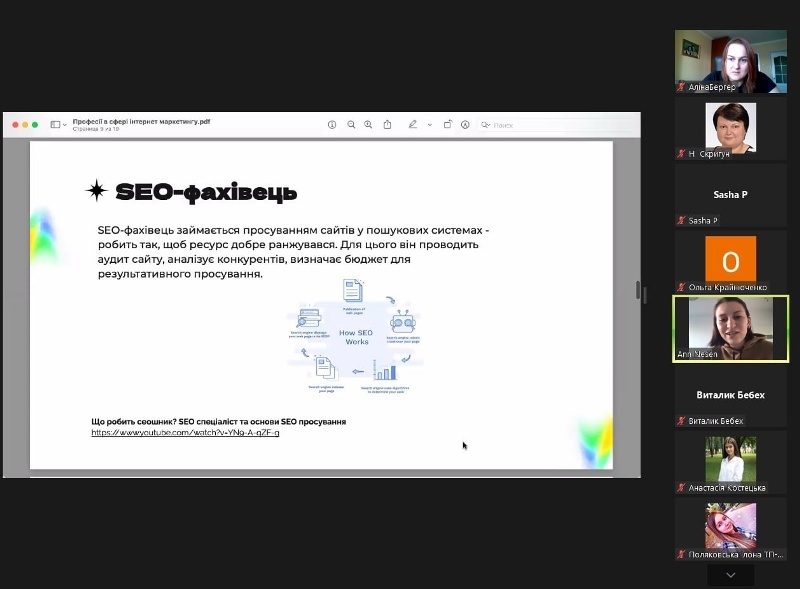The width and height of the screenshot is (800, 589).
Task: Click the SEO-фахівець heading
Action: 206,192
